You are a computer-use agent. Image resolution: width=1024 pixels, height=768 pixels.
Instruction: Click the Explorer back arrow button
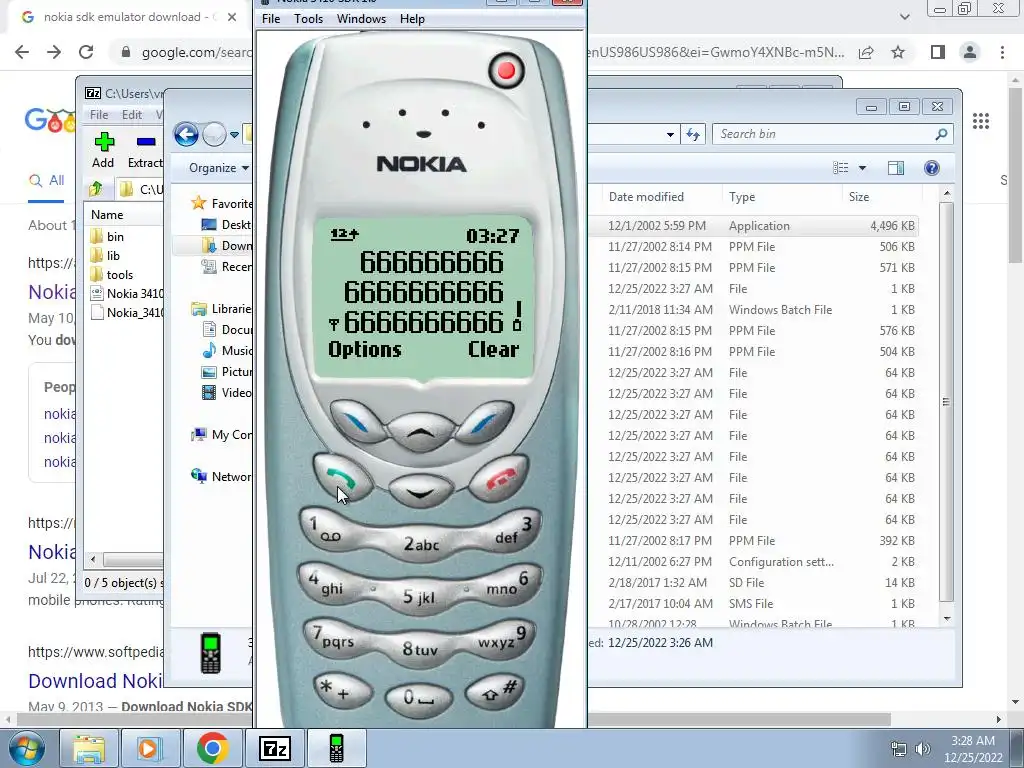click(186, 135)
